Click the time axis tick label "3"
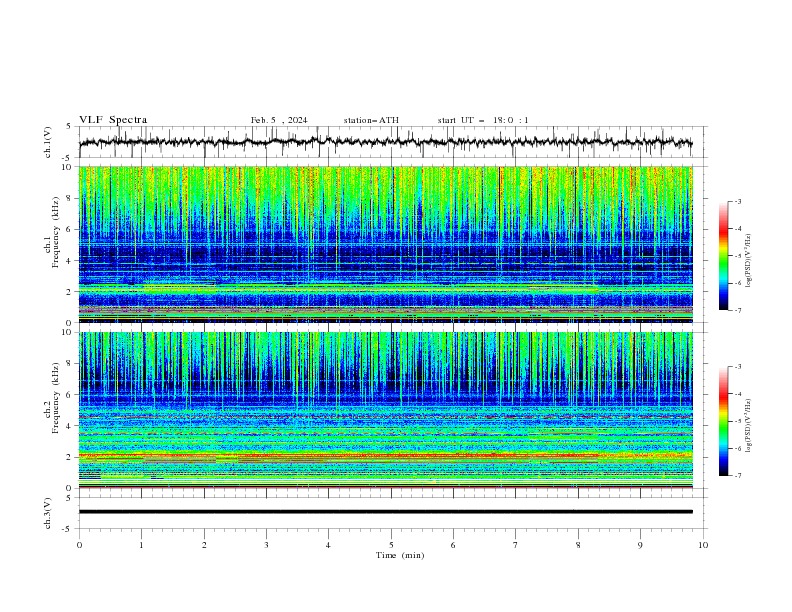Image resolution: width=792 pixels, height=612 pixels. click(266, 545)
